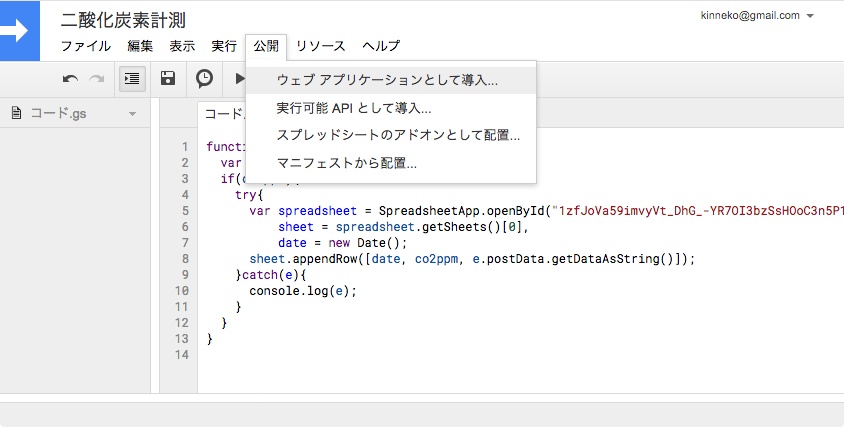Viewport: 844px width, 427px height.
Task: Choose スプレッドシートのアドオンとして配置...
Action: point(398,135)
